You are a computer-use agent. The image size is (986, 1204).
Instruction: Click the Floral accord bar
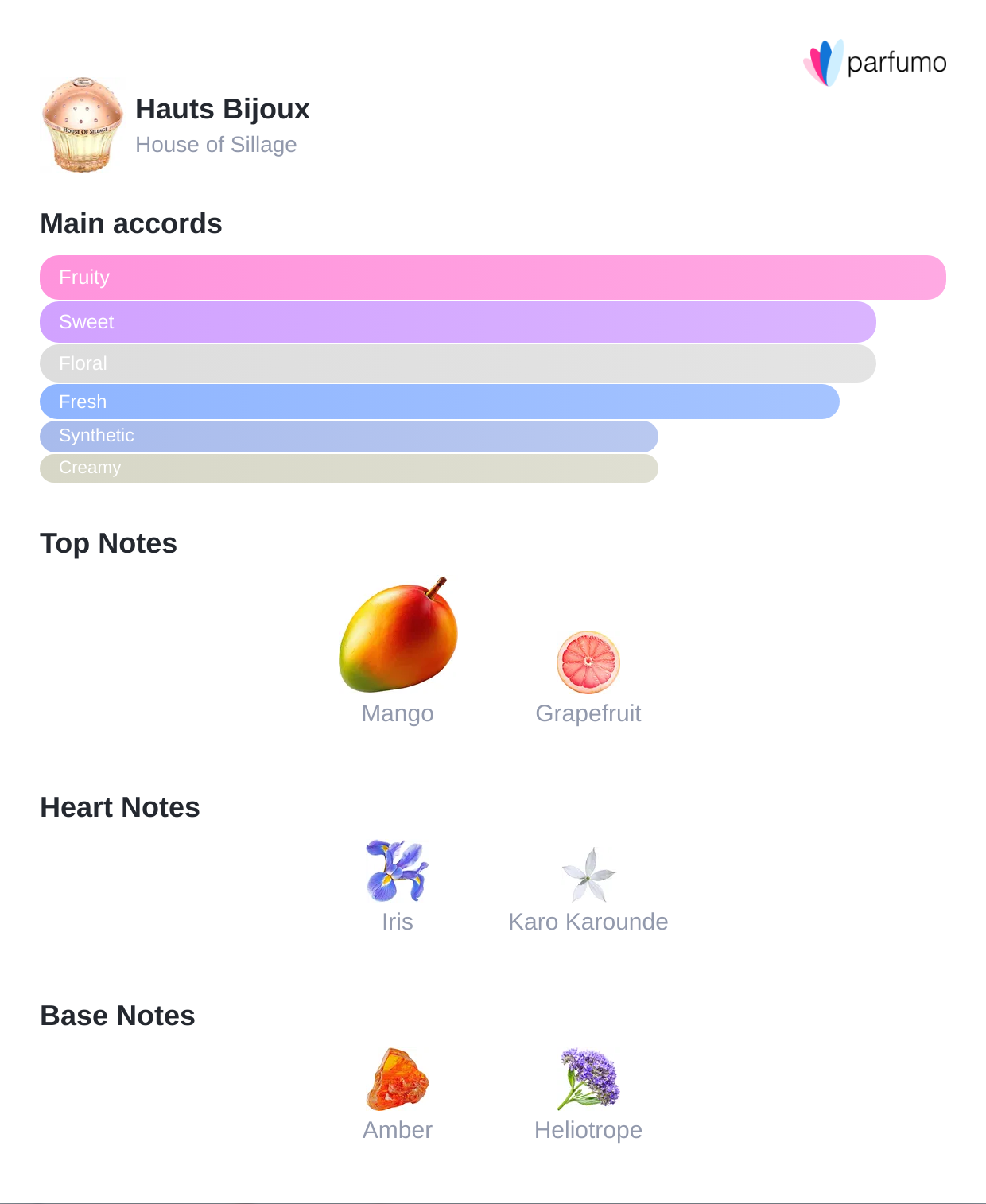457,363
